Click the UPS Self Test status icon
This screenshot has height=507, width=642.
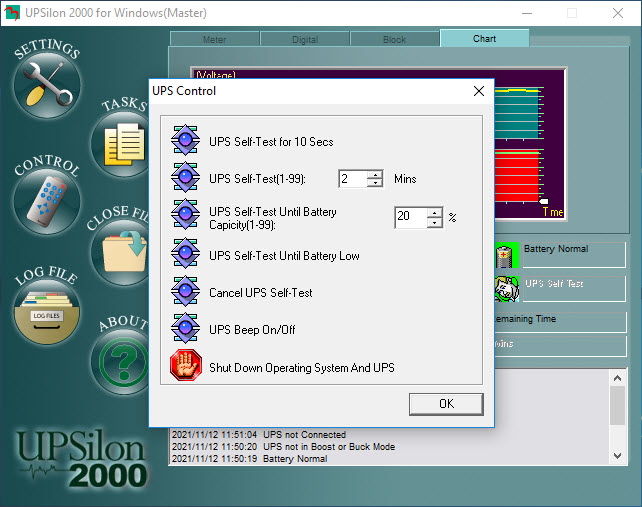[x=507, y=289]
